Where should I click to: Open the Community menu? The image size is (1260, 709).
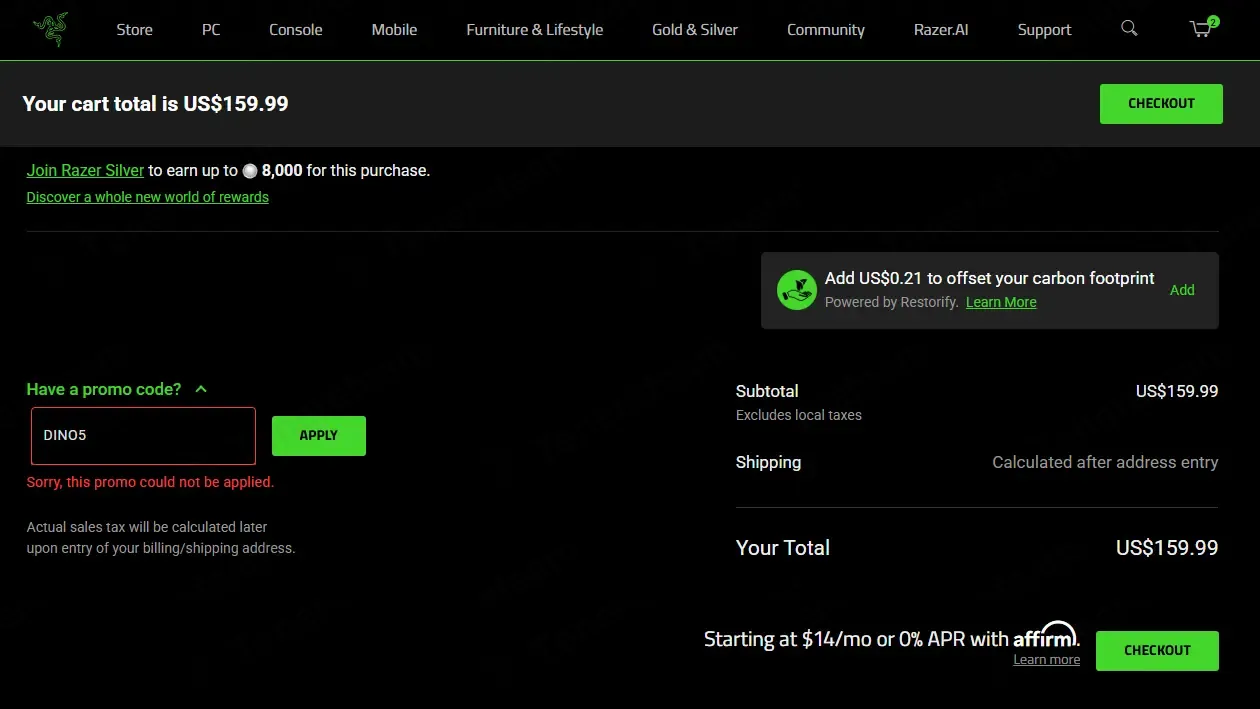coord(826,29)
